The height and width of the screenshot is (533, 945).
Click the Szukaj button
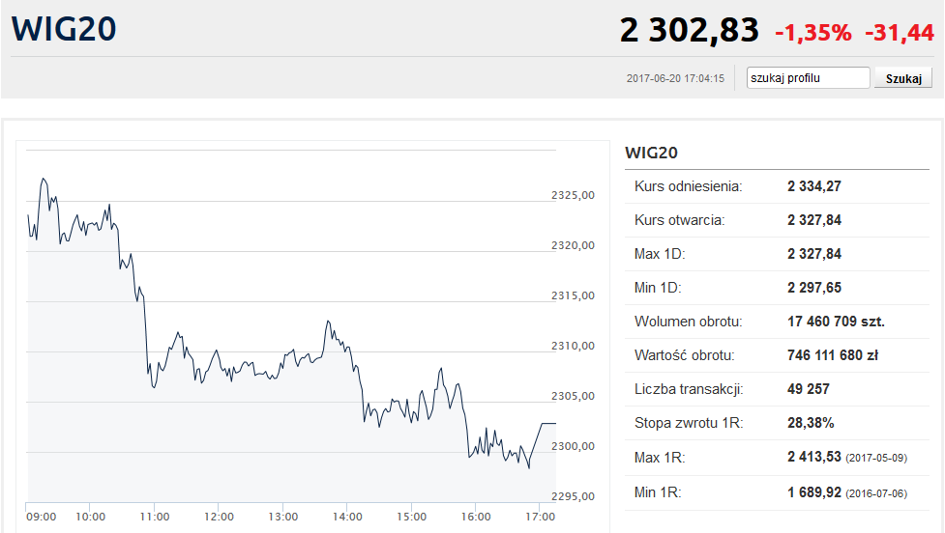[903, 78]
